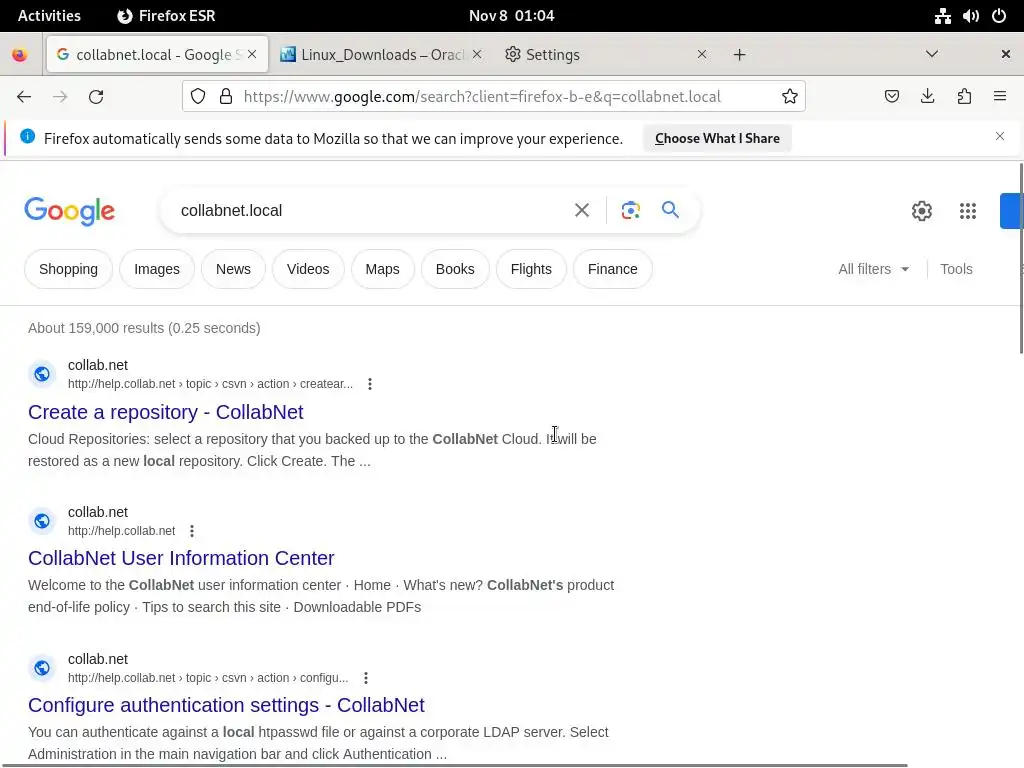
Task: Reload the current page
Action: (96, 97)
